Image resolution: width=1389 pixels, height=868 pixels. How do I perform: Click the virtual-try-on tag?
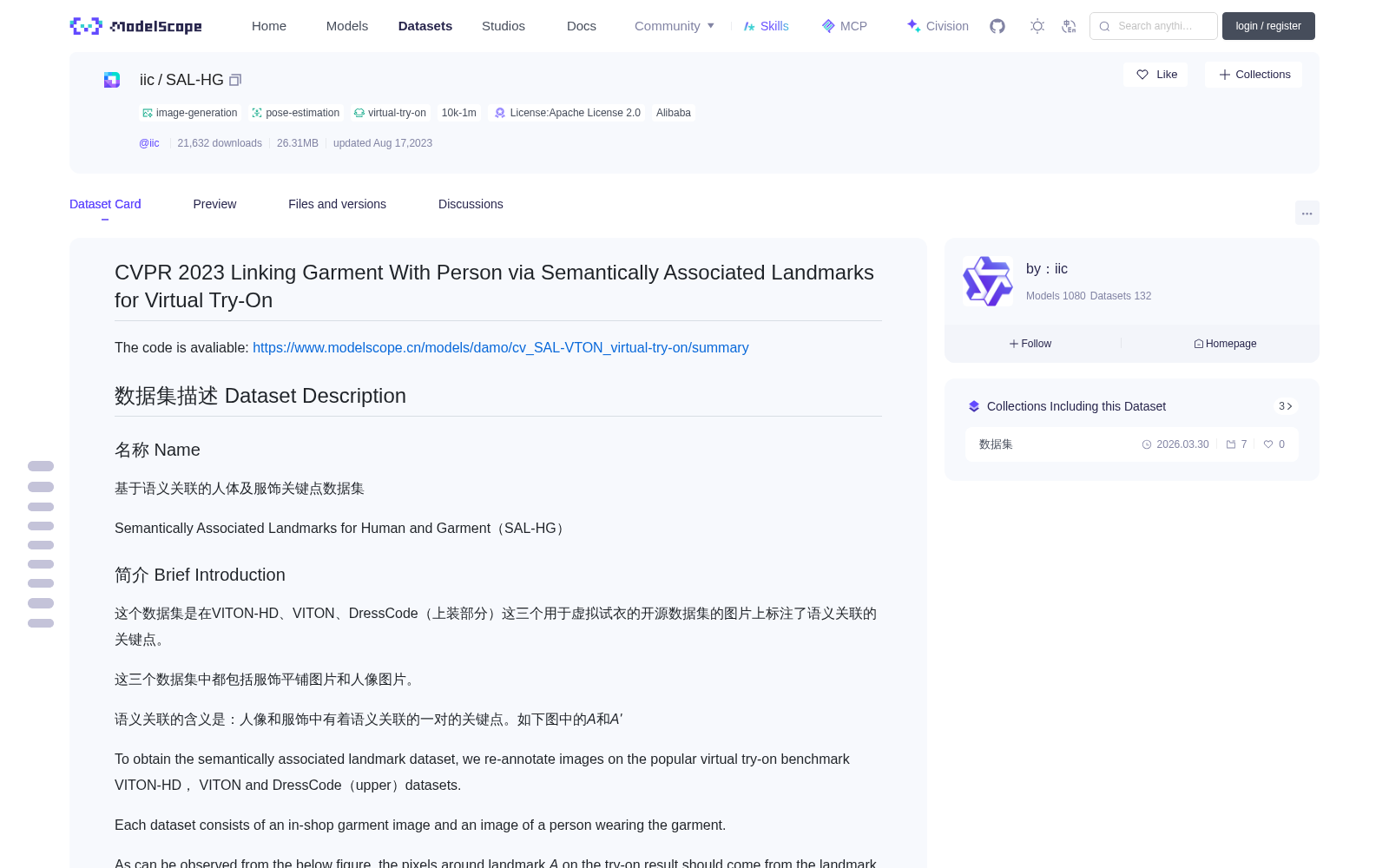click(390, 113)
